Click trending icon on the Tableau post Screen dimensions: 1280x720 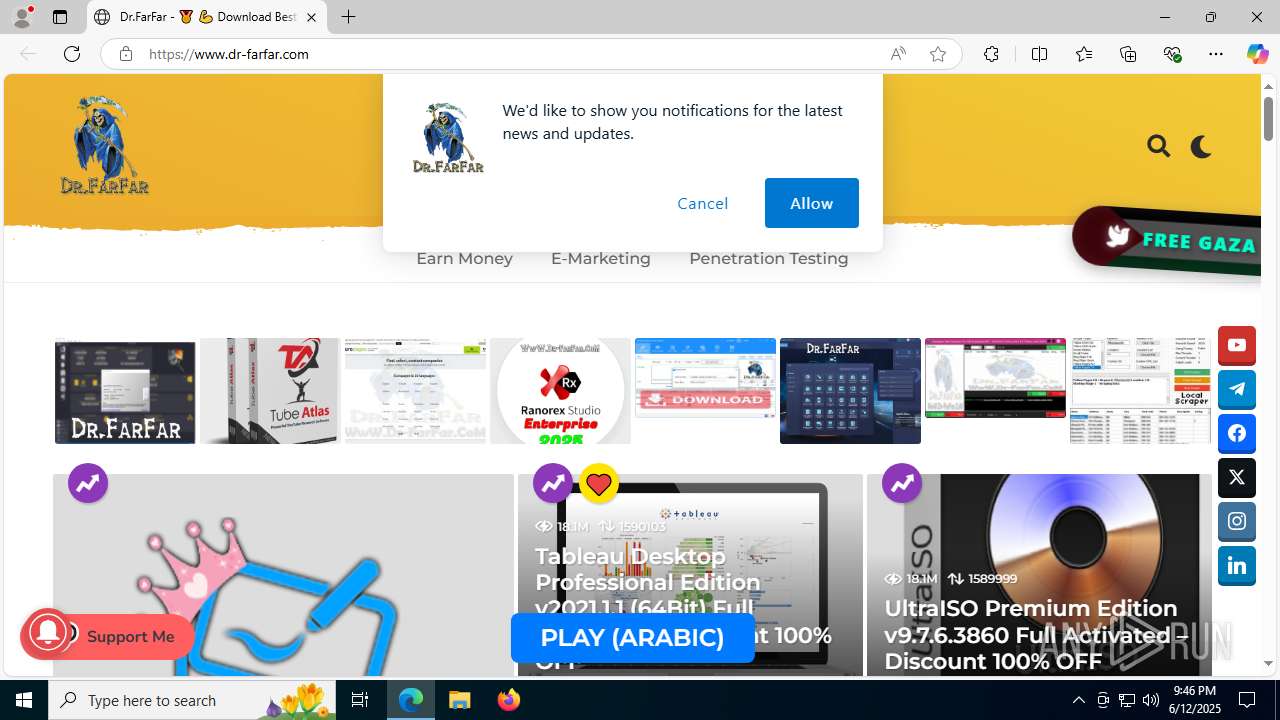coord(553,484)
